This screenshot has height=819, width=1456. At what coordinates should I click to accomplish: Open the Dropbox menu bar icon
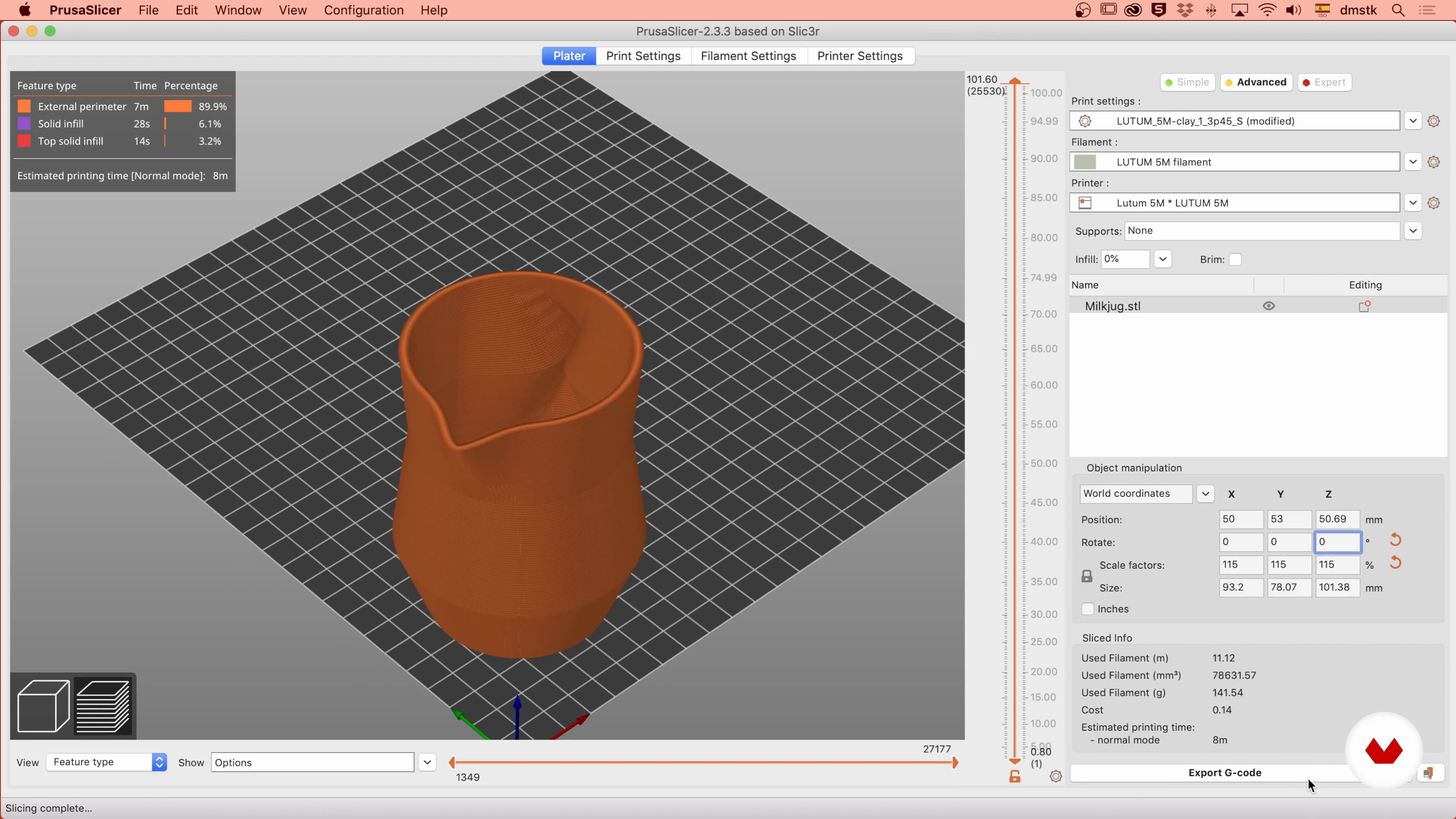pyautogui.click(x=1185, y=10)
